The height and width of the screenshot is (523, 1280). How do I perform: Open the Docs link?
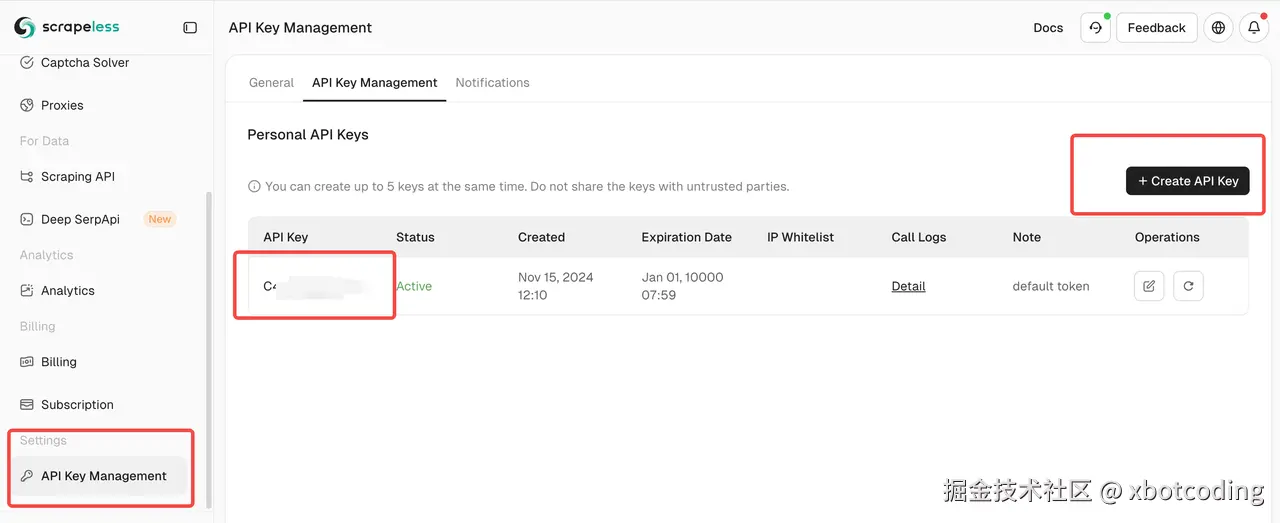pyautogui.click(x=1048, y=28)
